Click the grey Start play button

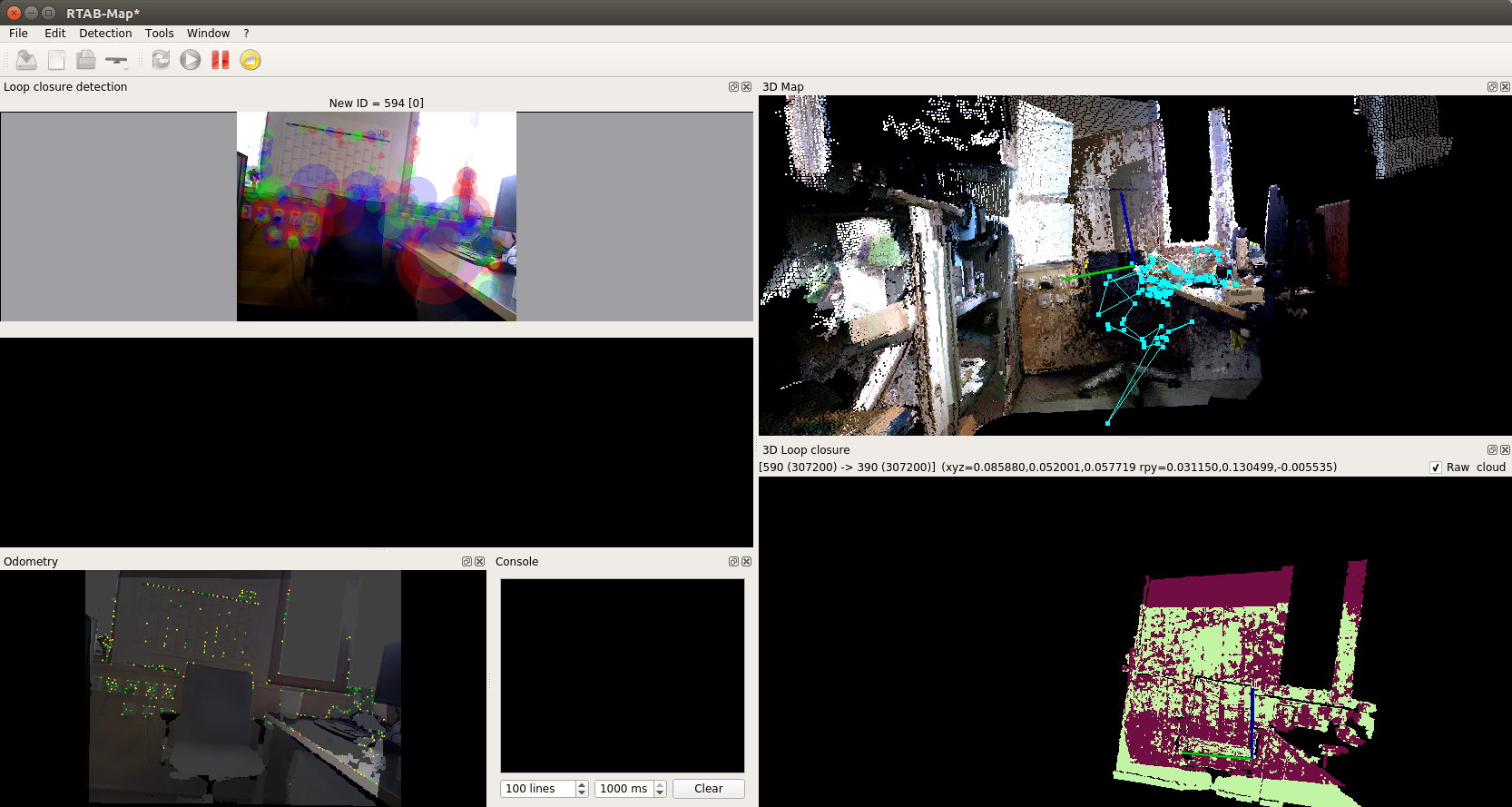(191, 60)
